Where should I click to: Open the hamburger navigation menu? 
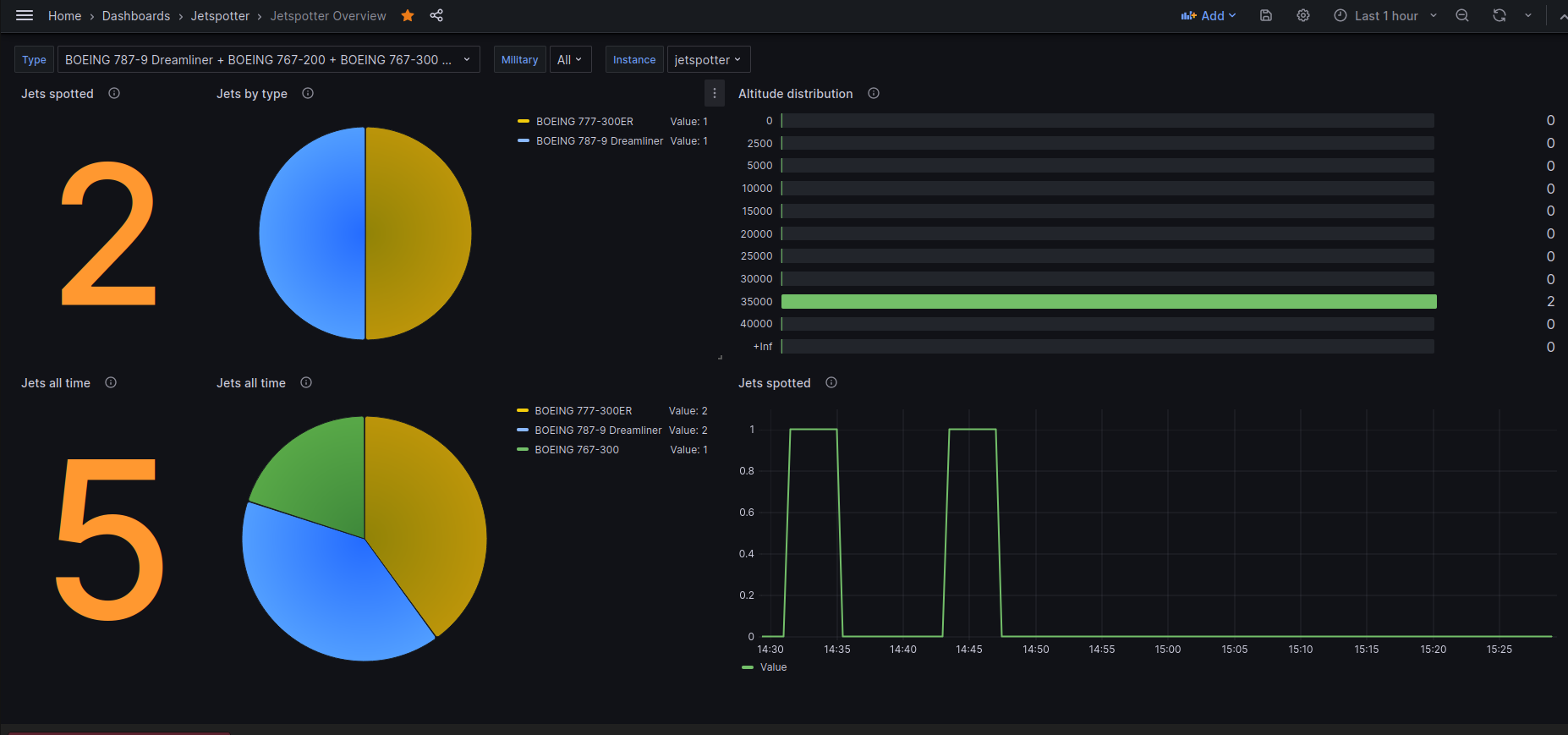tap(25, 15)
